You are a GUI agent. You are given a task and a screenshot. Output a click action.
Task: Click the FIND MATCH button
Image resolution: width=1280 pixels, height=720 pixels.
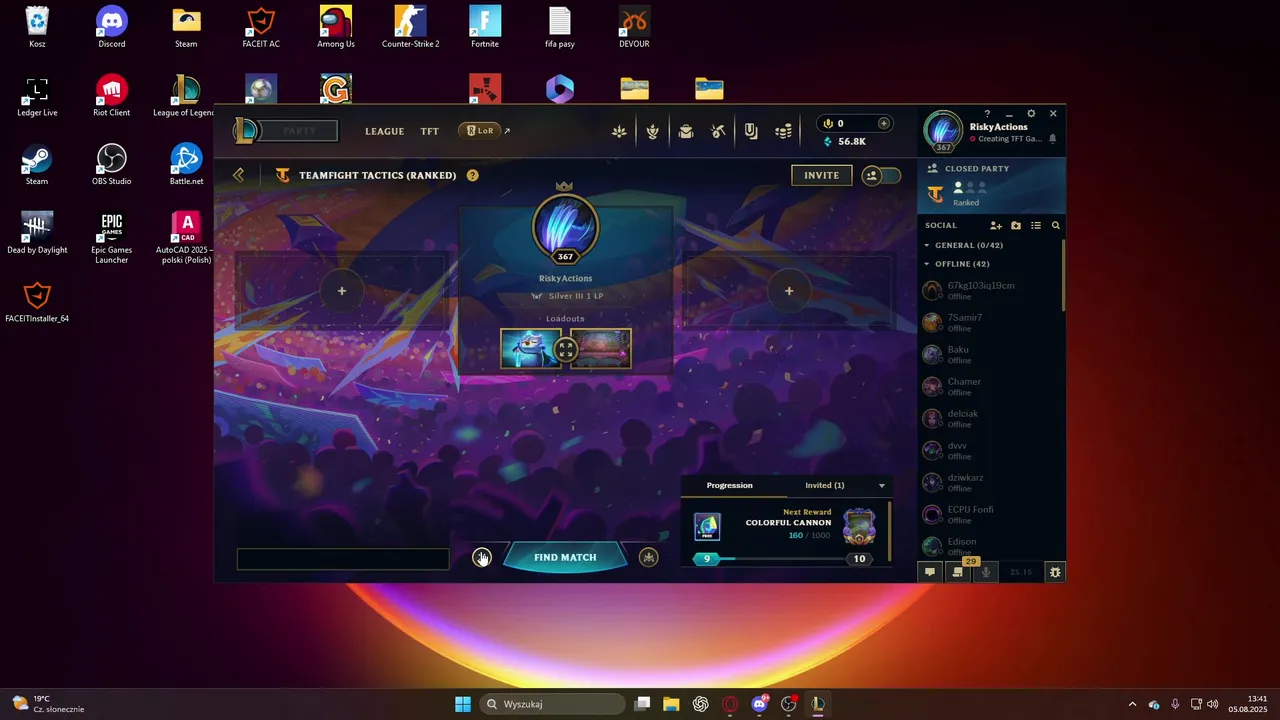click(565, 558)
